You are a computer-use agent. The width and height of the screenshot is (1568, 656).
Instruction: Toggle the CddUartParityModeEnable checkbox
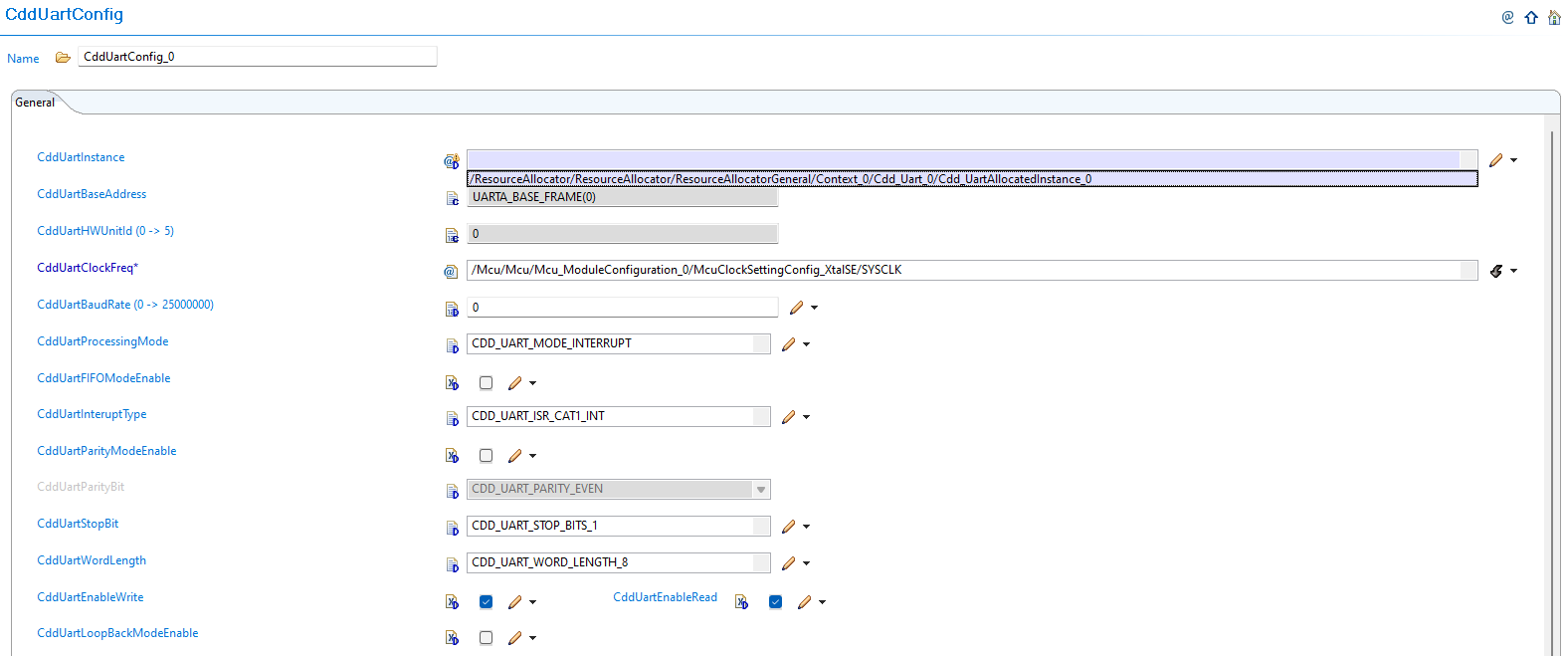click(x=486, y=456)
